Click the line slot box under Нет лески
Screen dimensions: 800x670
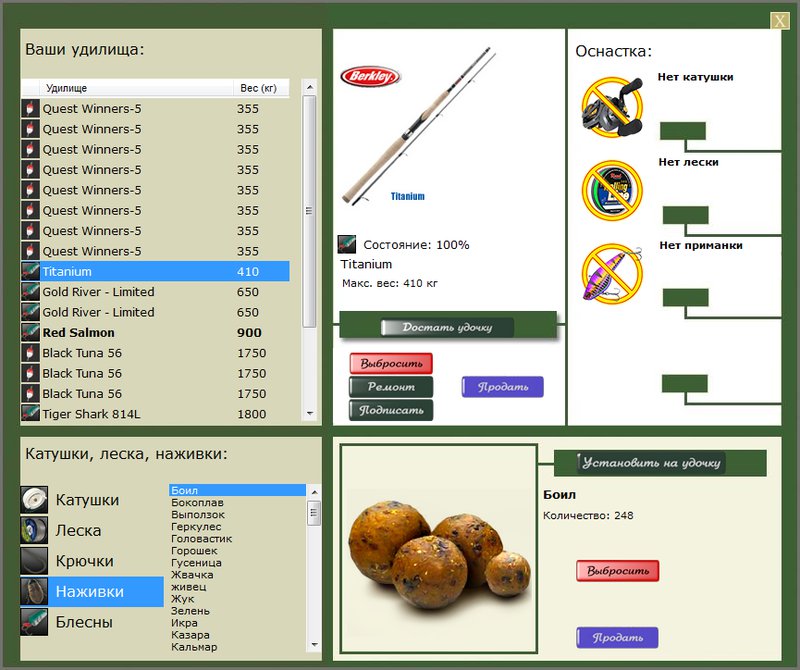tap(685, 215)
